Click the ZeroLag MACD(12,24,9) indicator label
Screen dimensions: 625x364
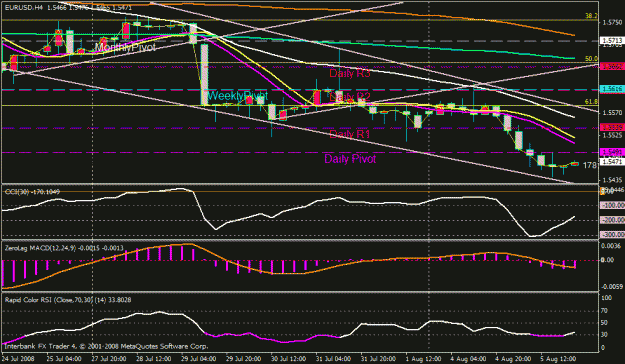pyautogui.click(x=64, y=248)
